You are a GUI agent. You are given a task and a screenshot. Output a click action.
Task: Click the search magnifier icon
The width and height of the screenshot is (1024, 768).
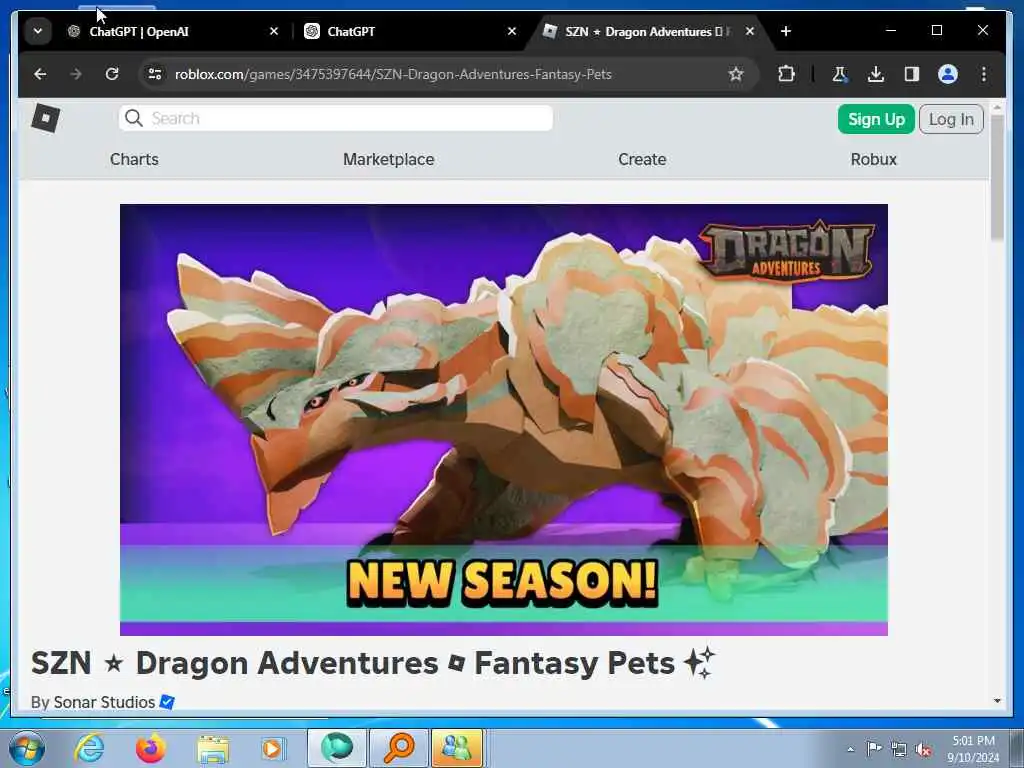click(x=134, y=118)
